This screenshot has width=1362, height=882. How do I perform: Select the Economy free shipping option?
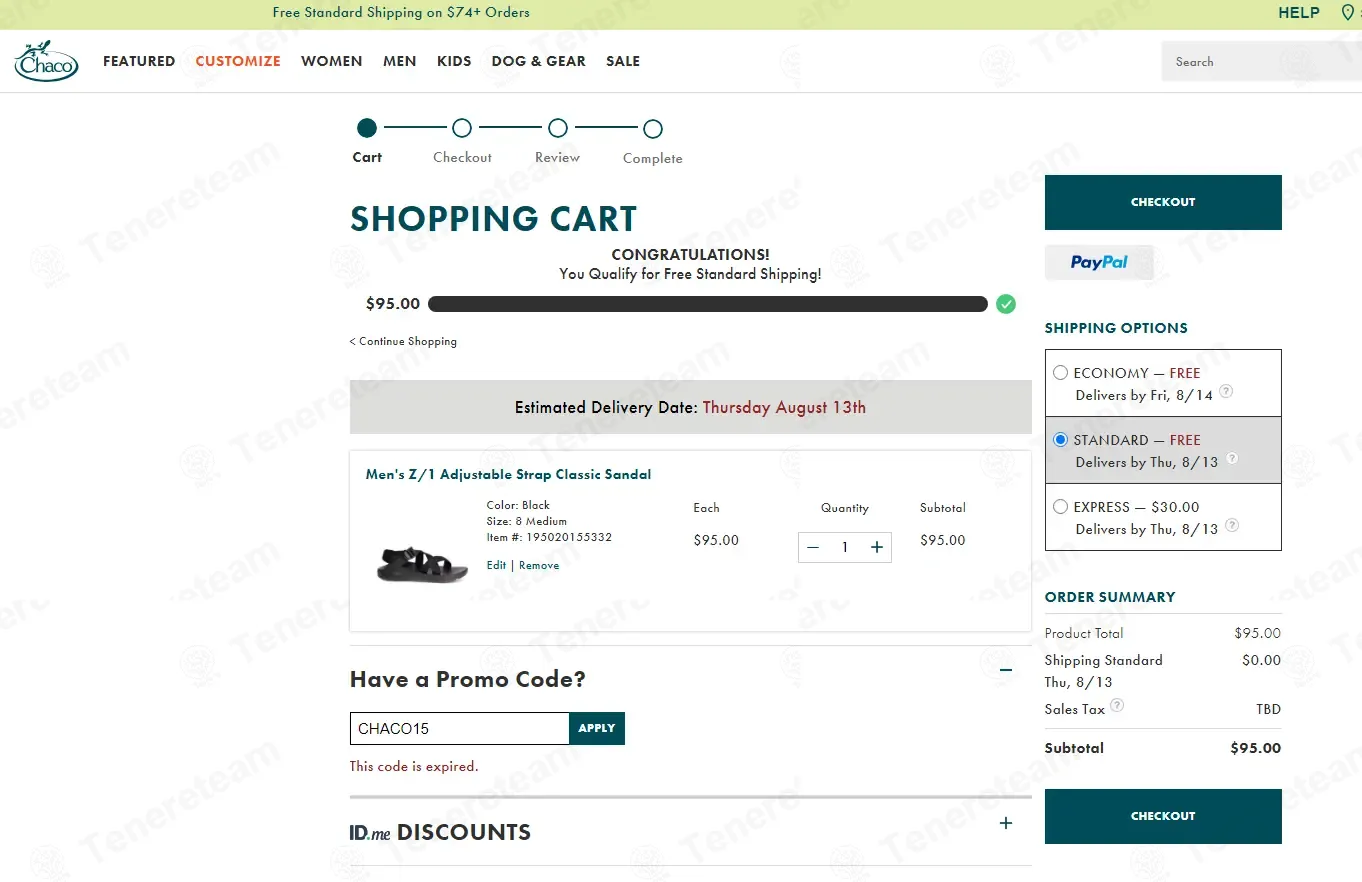click(1060, 373)
